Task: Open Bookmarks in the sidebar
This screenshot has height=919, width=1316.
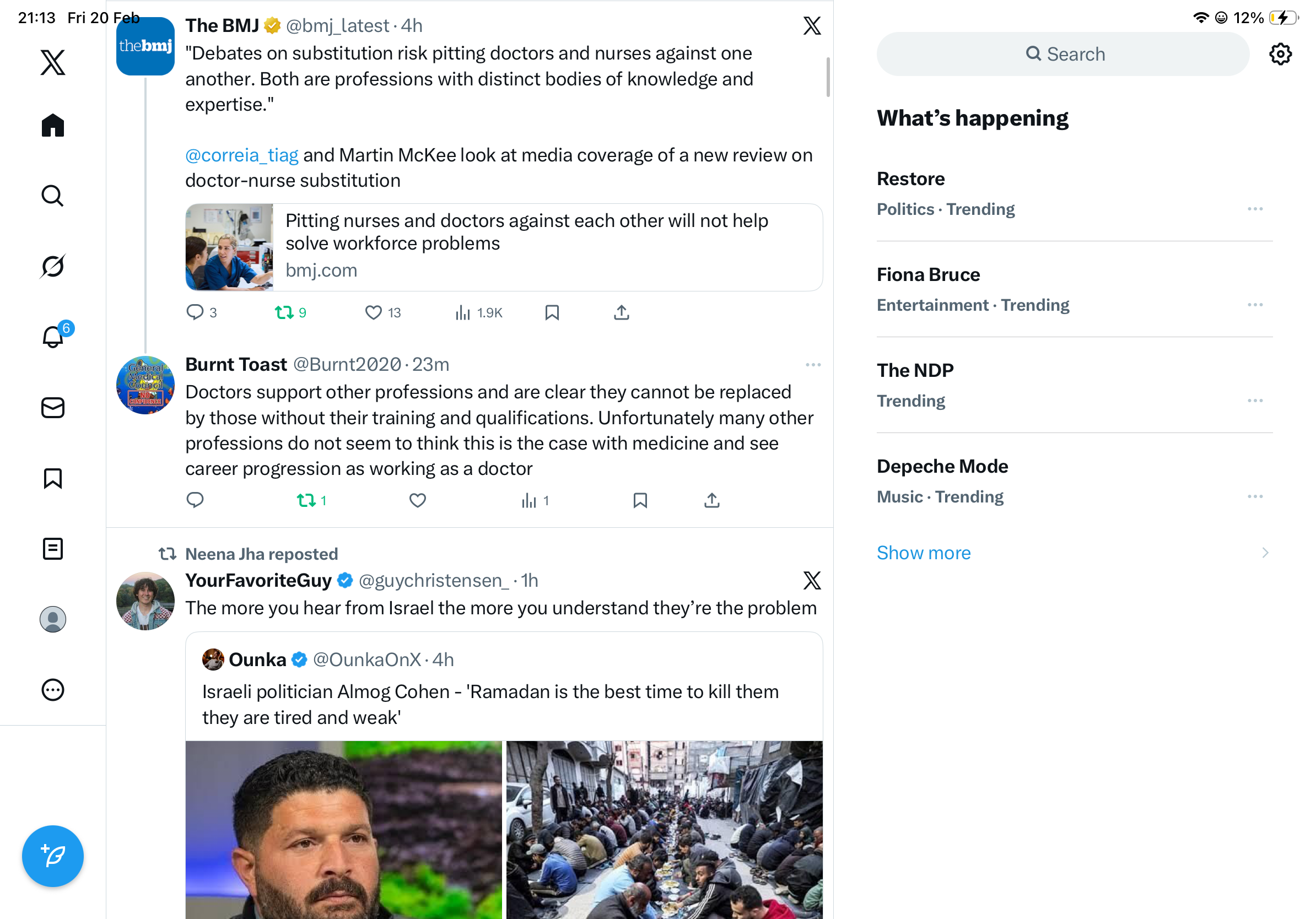Action: click(53, 478)
